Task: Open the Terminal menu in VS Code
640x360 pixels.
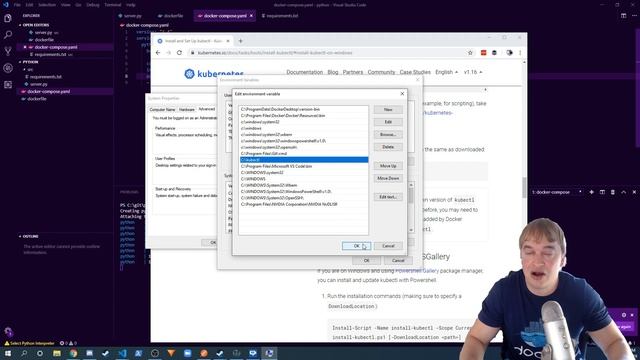Action: point(113,5)
